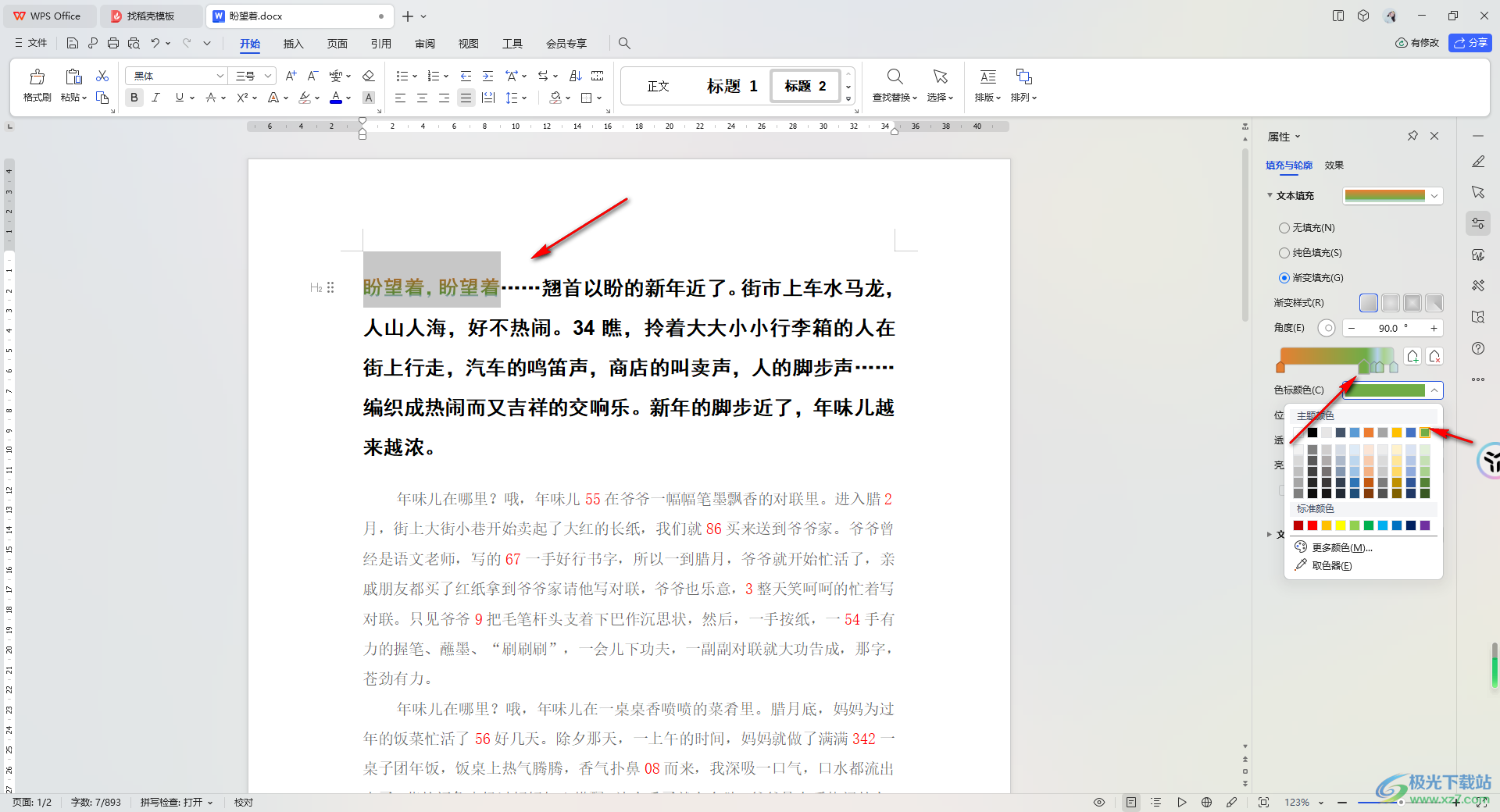Switch to the 找稻壳模板 tab
Image resolution: width=1500 pixels, height=812 pixels.
[x=150, y=16]
